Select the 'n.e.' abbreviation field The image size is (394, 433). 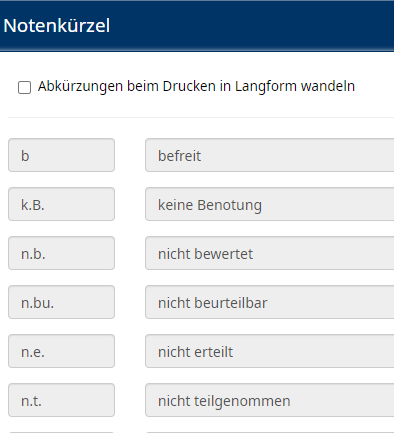61,351
